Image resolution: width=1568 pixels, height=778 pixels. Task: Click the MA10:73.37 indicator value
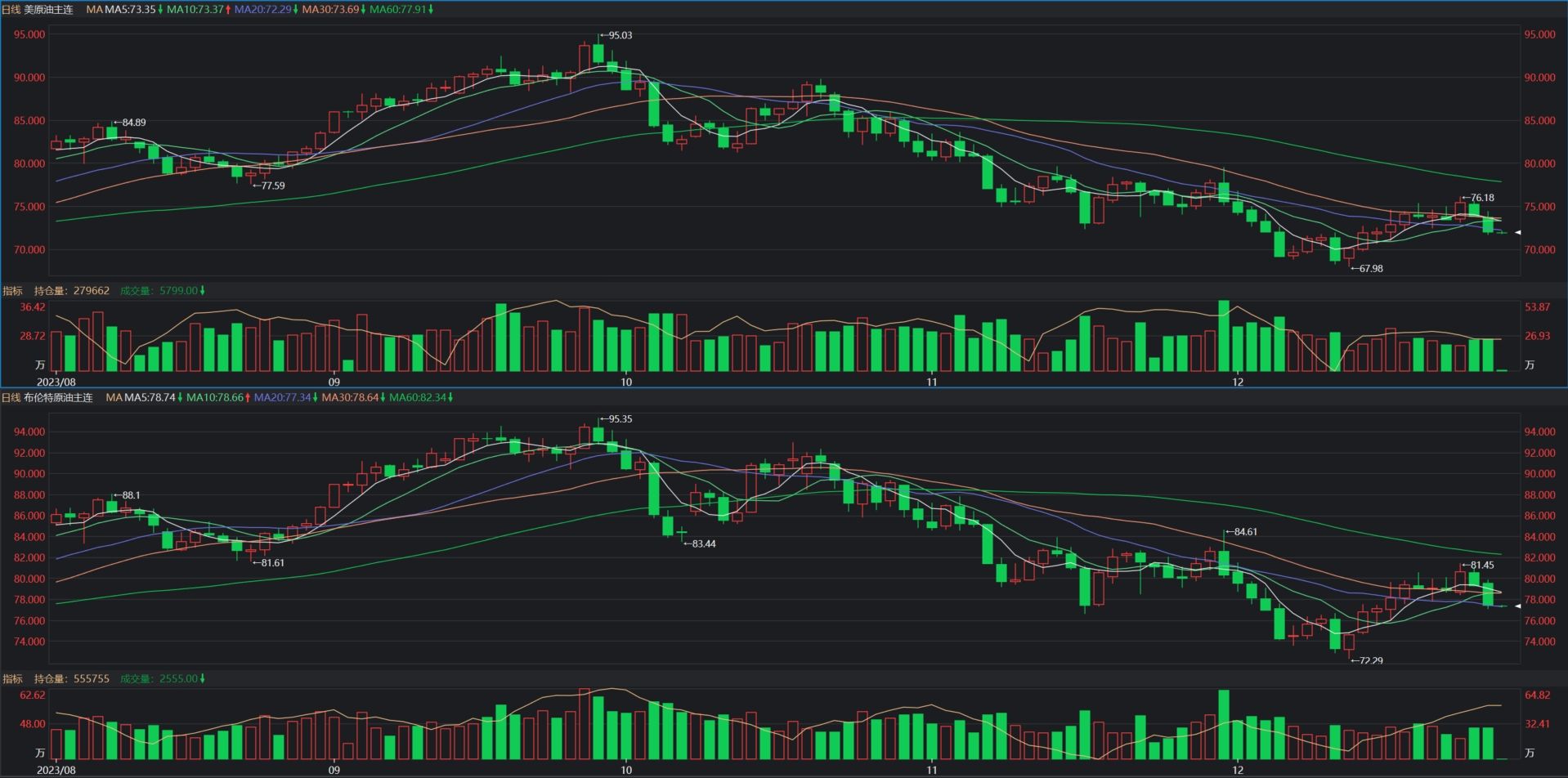point(195,10)
